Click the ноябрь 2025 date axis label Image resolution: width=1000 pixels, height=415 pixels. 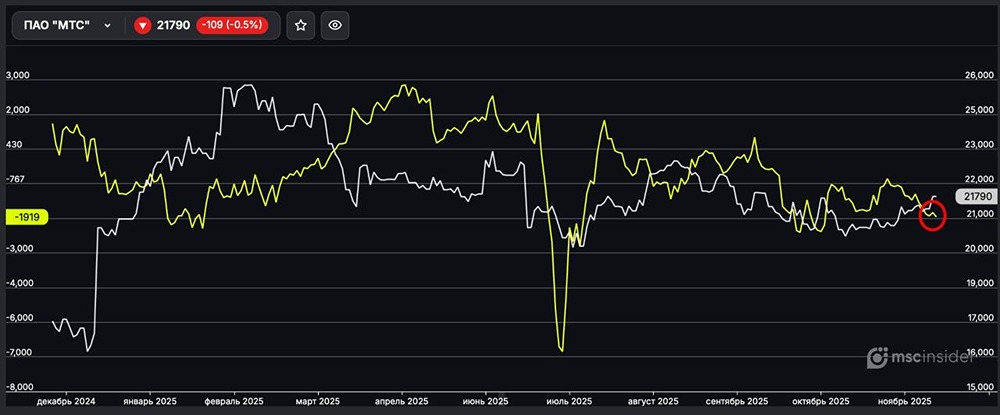pyautogui.click(x=904, y=399)
